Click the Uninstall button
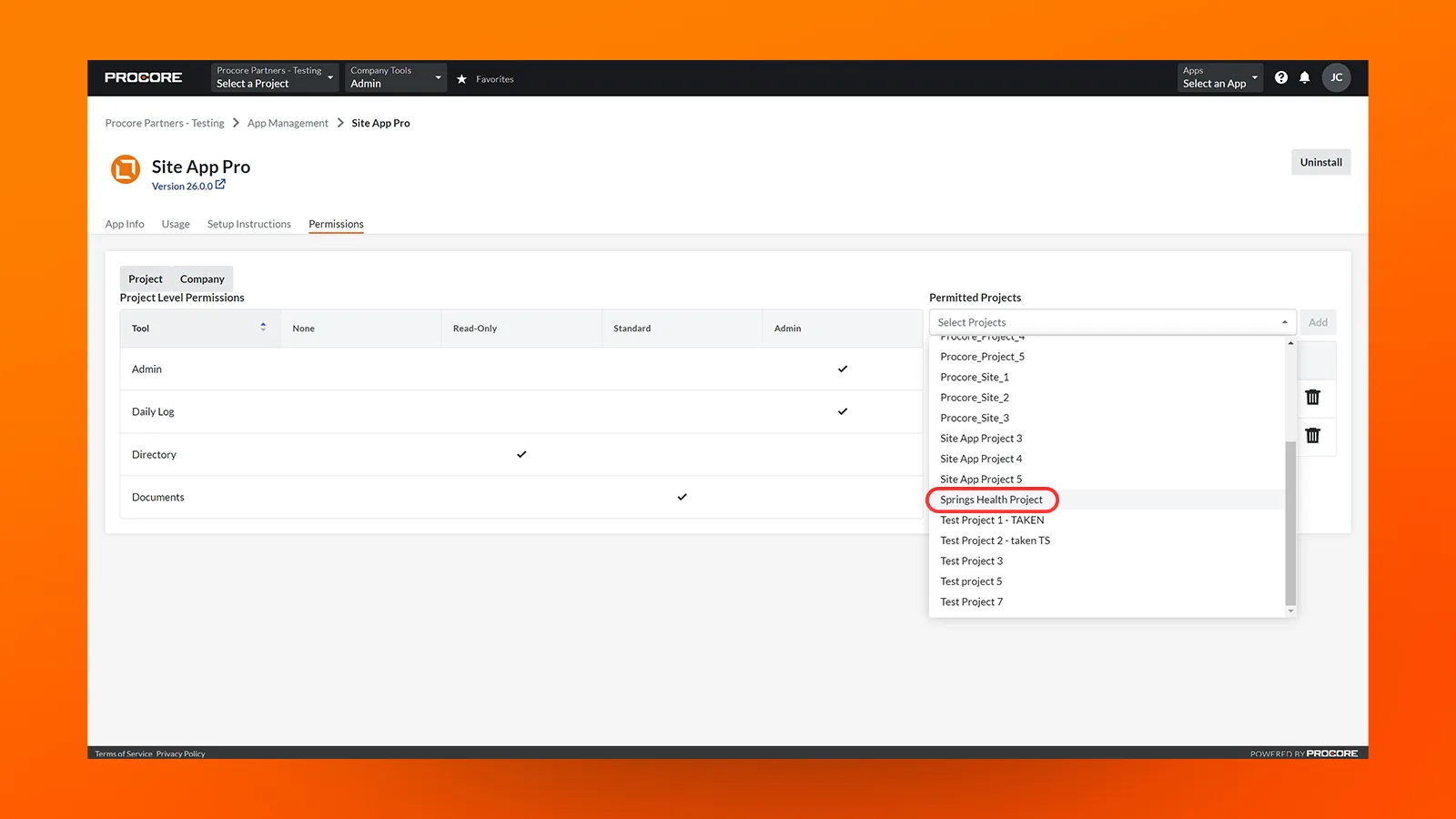This screenshot has width=1456, height=819. [1320, 162]
